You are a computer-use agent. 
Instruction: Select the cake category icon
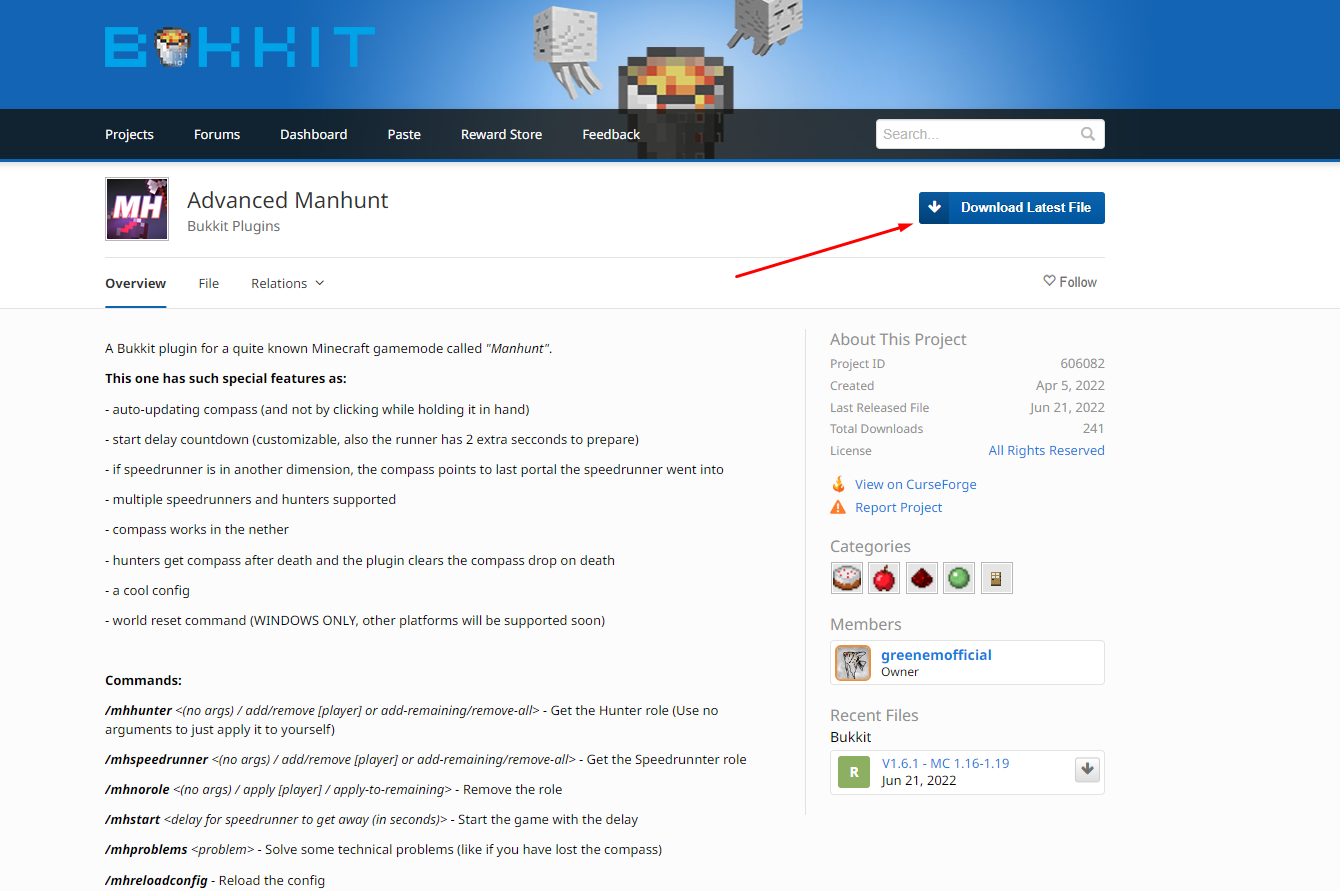(x=847, y=578)
